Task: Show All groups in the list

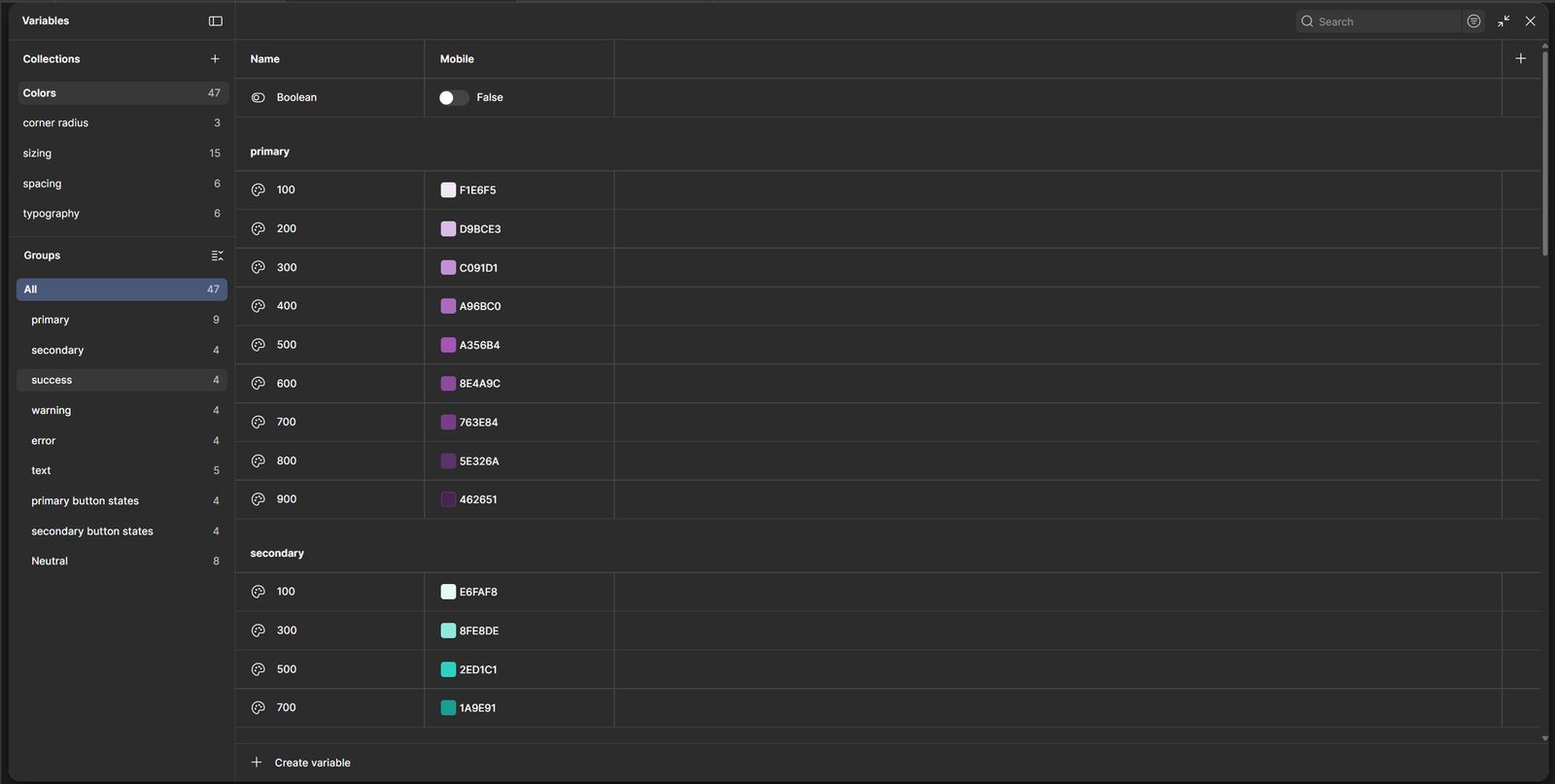Action: [x=122, y=290]
